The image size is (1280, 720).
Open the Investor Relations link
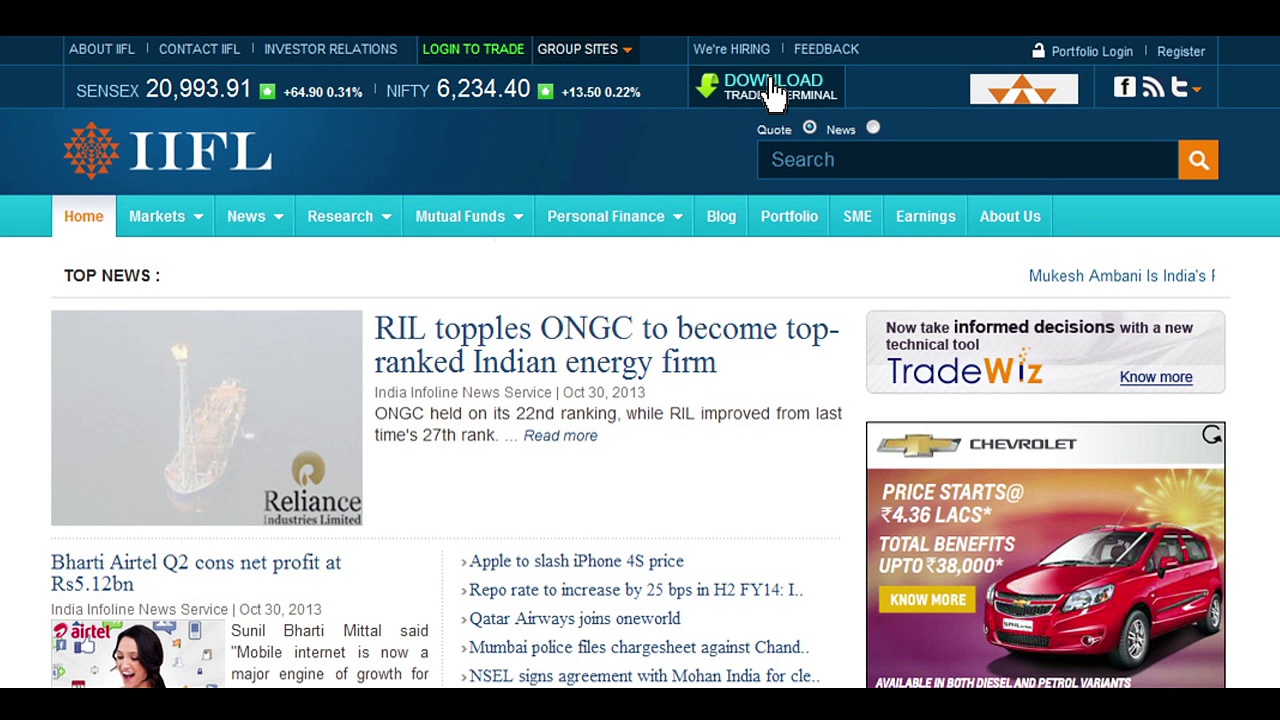(330, 49)
